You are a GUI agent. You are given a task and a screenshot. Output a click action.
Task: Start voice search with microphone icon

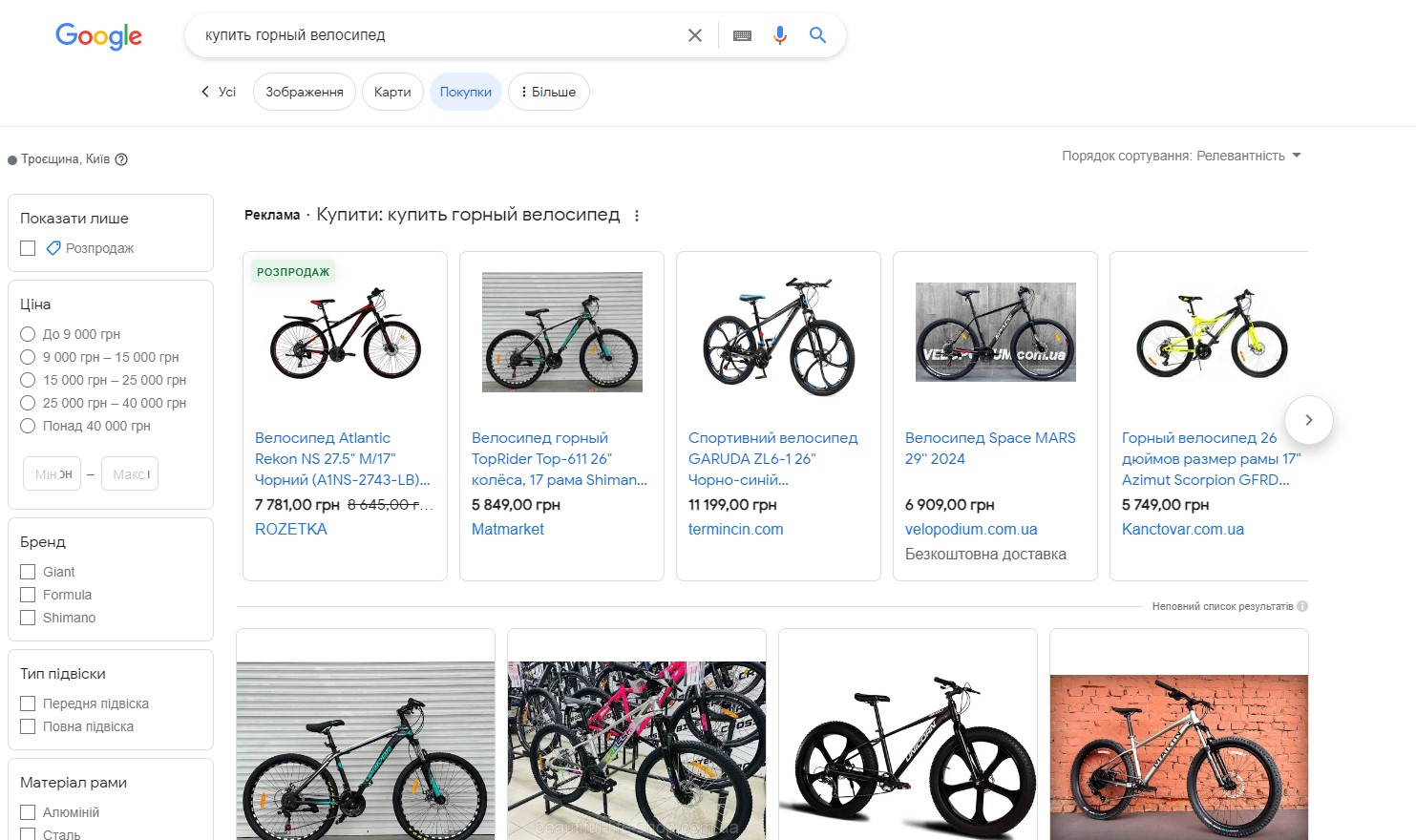pyautogui.click(x=780, y=35)
